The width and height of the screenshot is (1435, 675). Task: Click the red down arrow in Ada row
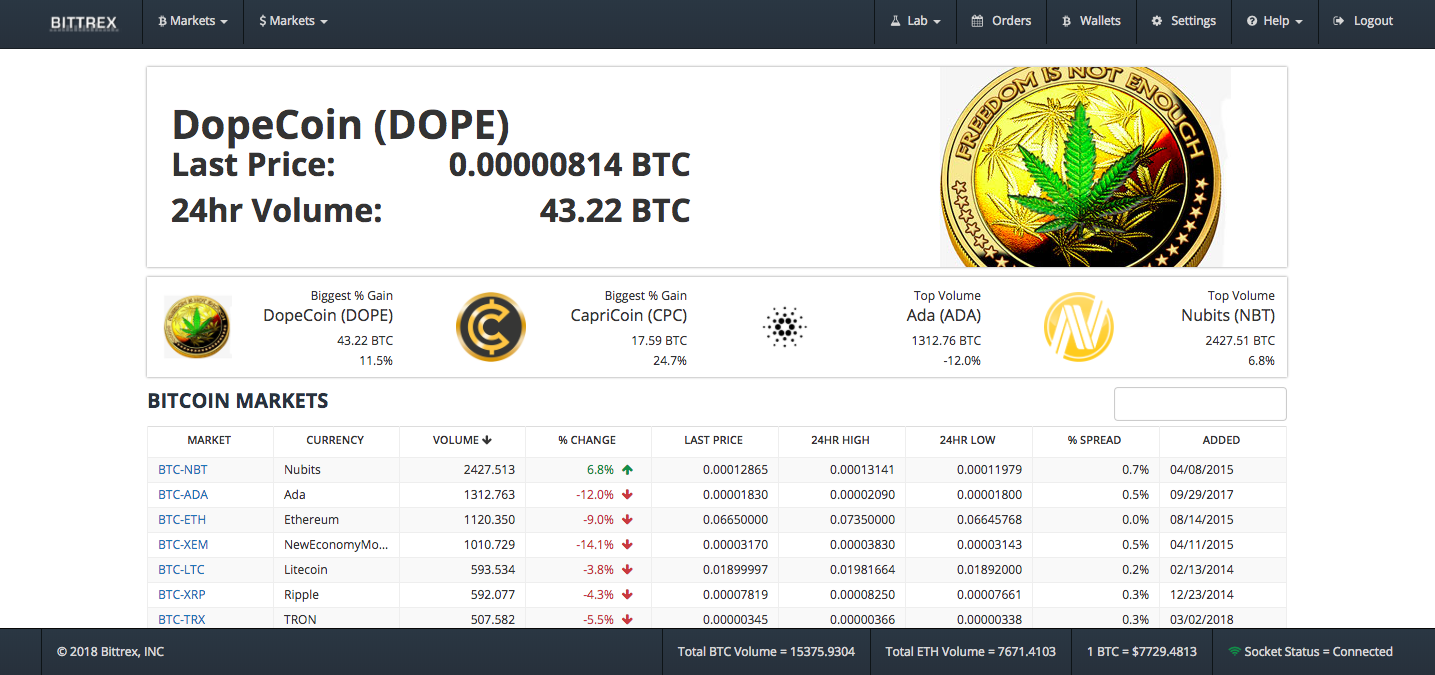tap(627, 494)
